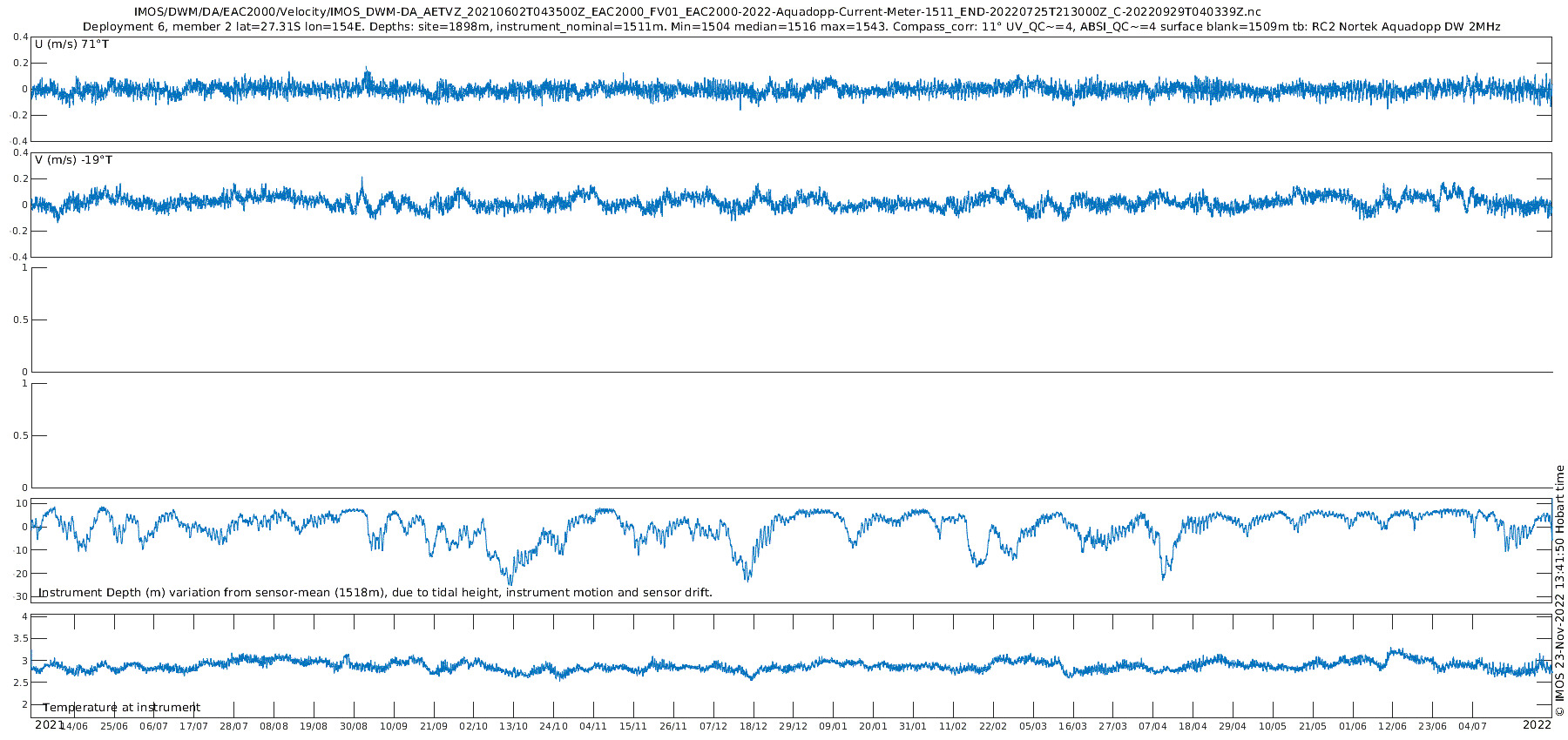Click the 18/04 date tick label
The height and width of the screenshot is (740, 1568).
pos(1193,726)
